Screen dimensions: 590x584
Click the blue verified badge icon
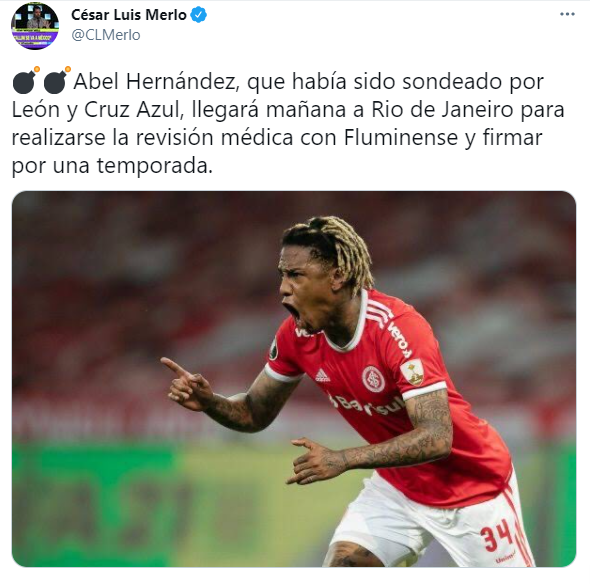[198, 15]
